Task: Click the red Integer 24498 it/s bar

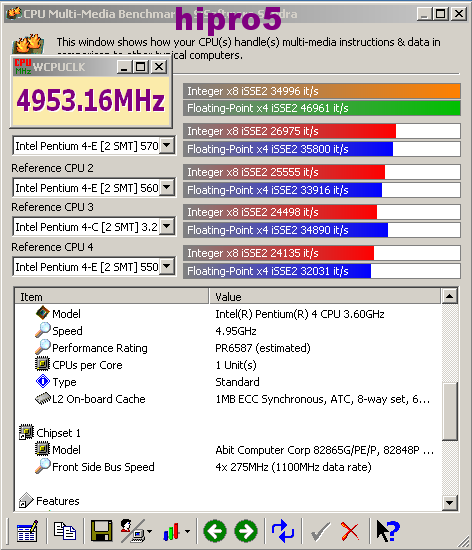Action: click(322, 212)
